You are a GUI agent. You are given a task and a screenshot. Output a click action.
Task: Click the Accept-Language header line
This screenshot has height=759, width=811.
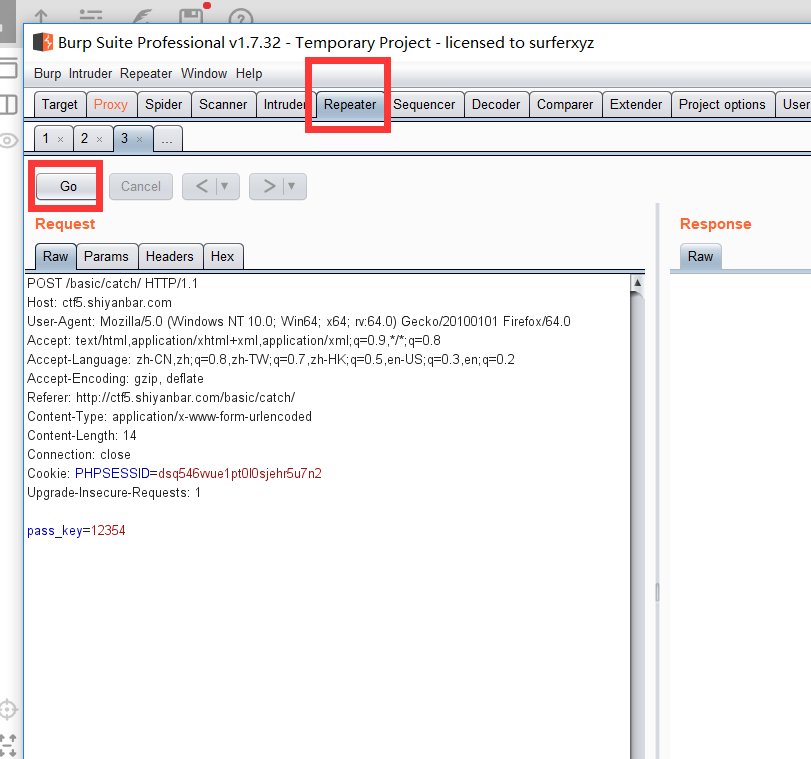click(271, 360)
